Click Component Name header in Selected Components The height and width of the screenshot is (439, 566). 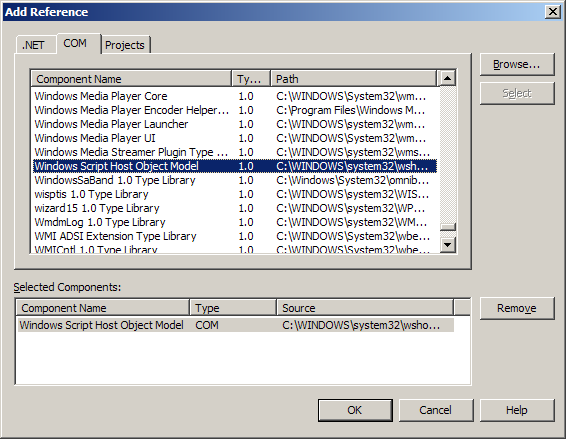pyautogui.click(x=103, y=308)
